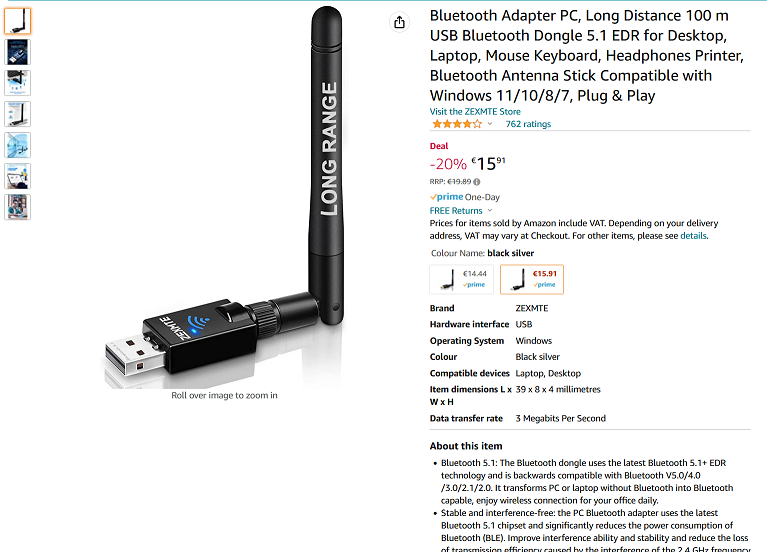The image size is (767, 552).
Task: Select the third product thumbnail
Action: click(x=18, y=83)
